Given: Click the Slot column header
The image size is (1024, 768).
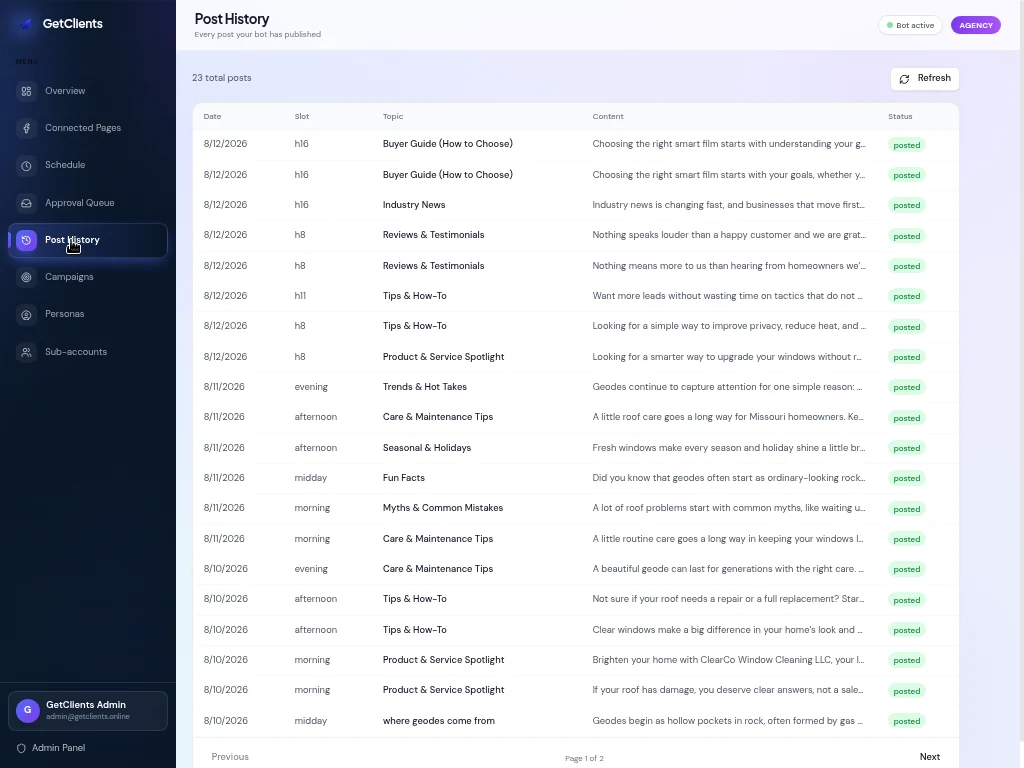Looking at the screenshot, I should pos(302,116).
